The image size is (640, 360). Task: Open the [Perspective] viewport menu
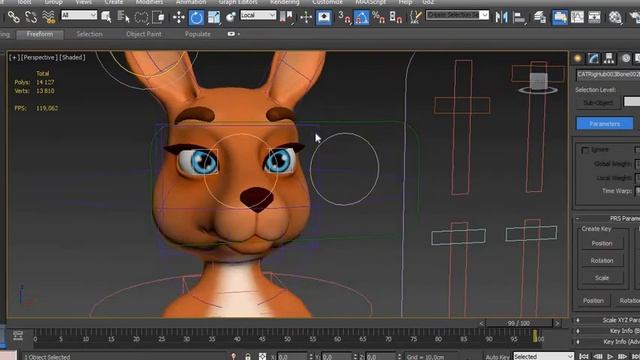click(38, 58)
